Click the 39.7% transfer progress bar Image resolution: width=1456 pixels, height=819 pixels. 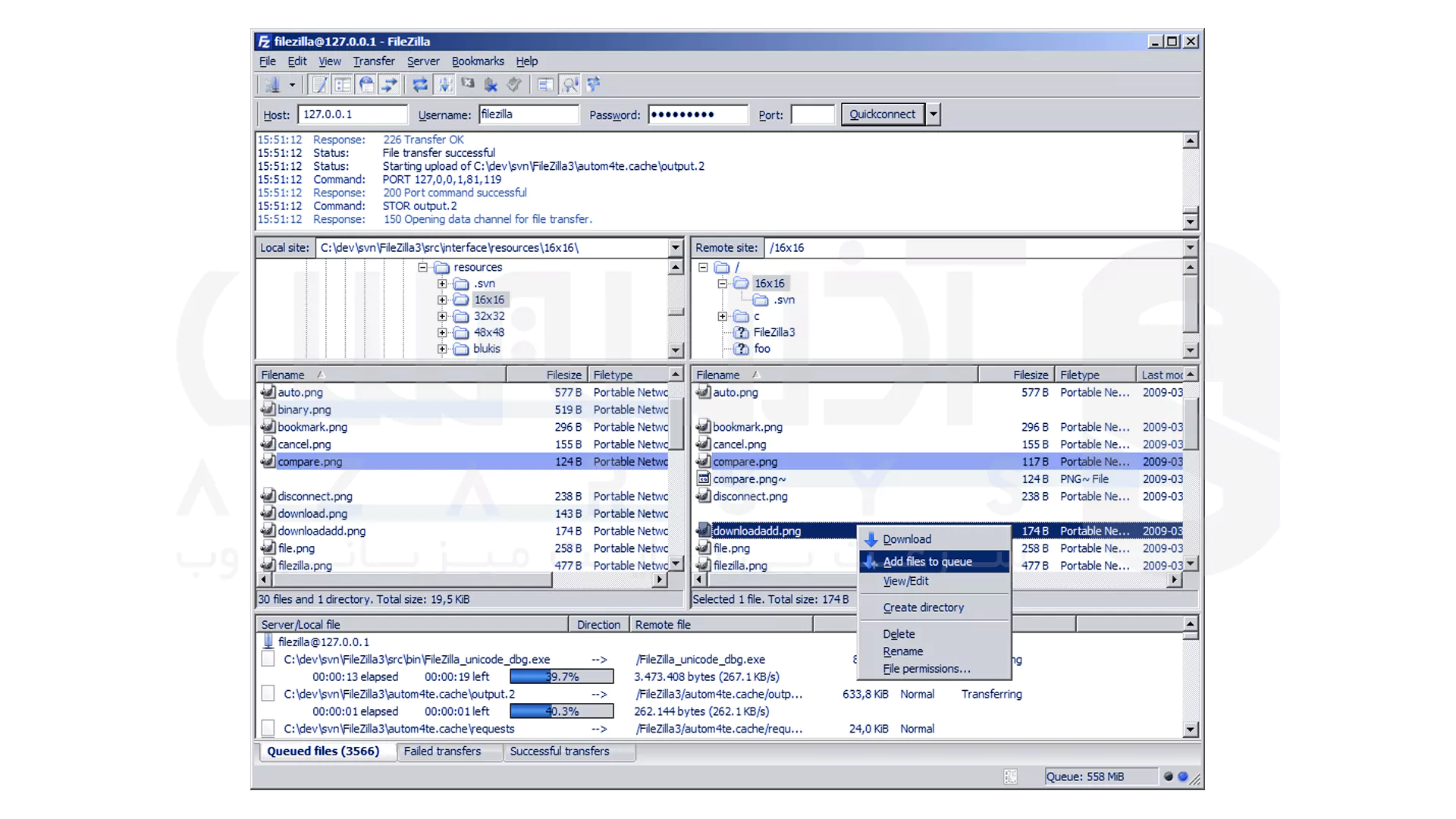tap(561, 676)
